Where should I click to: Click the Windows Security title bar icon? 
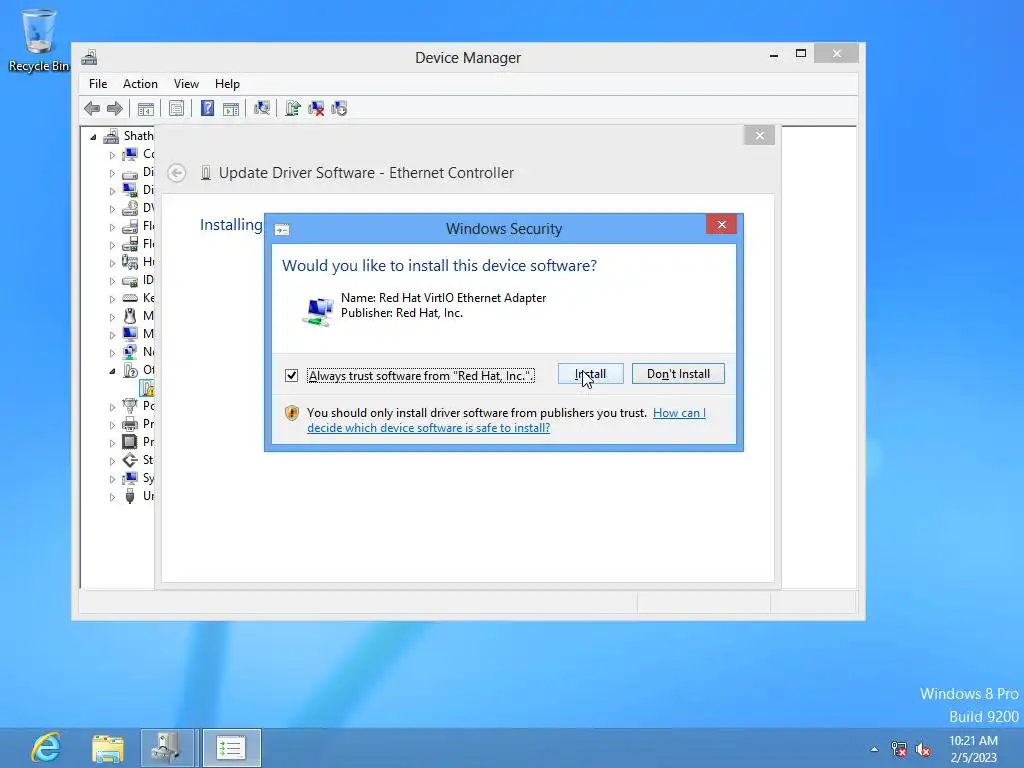282,229
